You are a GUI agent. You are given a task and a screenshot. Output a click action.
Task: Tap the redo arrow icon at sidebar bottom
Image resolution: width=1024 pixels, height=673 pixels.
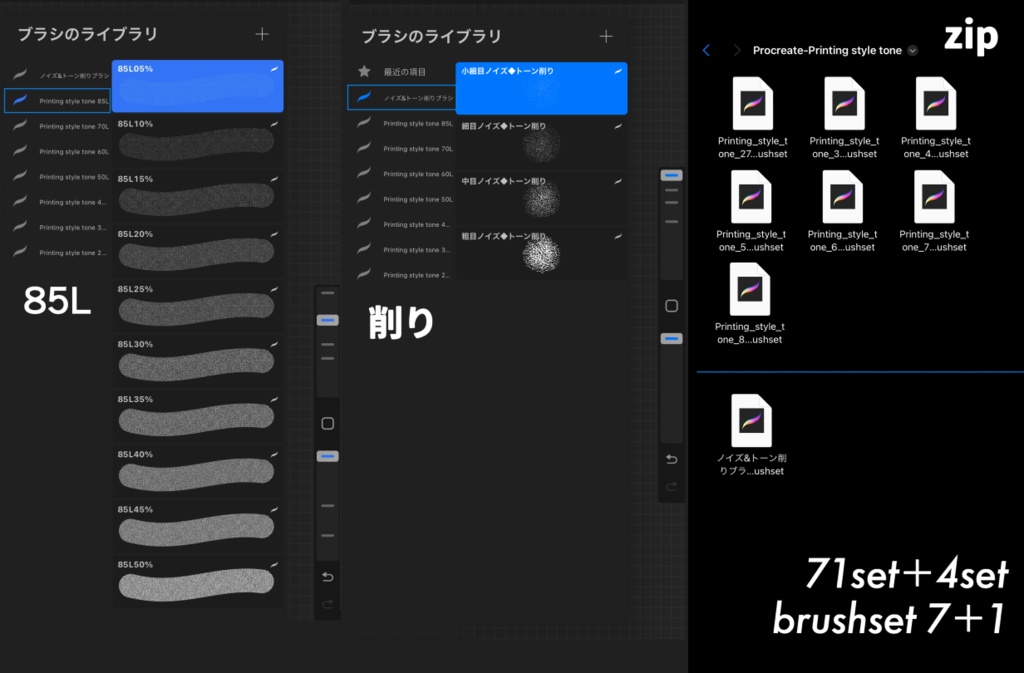(671, 487)
